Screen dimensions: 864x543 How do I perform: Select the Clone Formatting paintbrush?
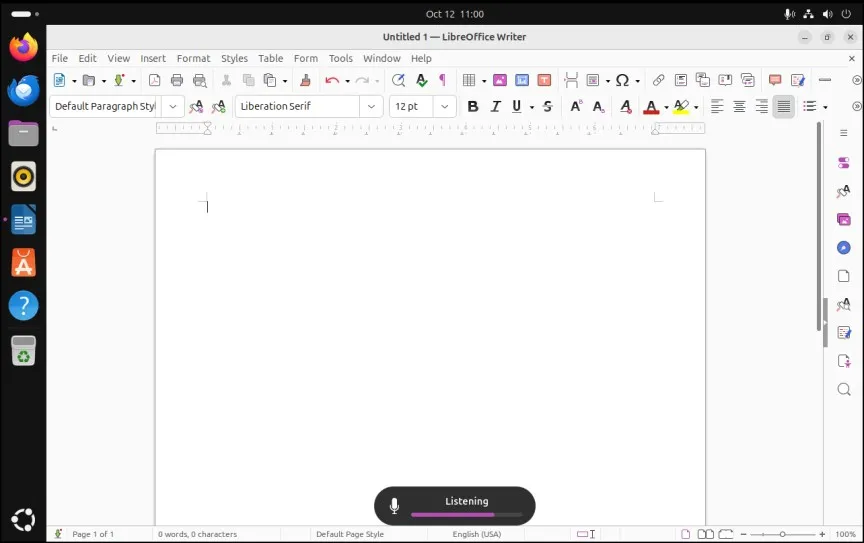point(305,80)
